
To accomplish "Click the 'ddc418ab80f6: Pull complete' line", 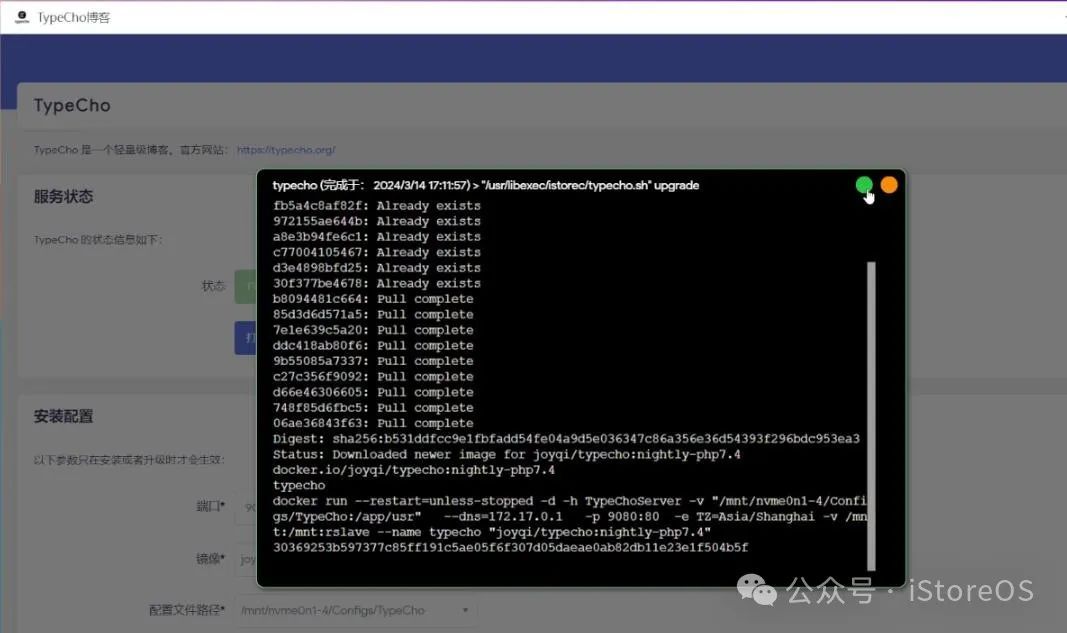I will point(373,346).
